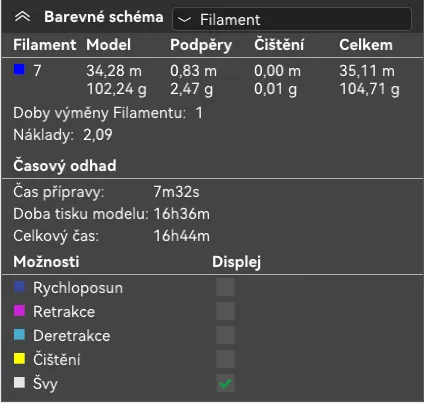Click the magenta Retrakce color icon
This screenshot has width=424, height=403.
click(x=19, y=311)
